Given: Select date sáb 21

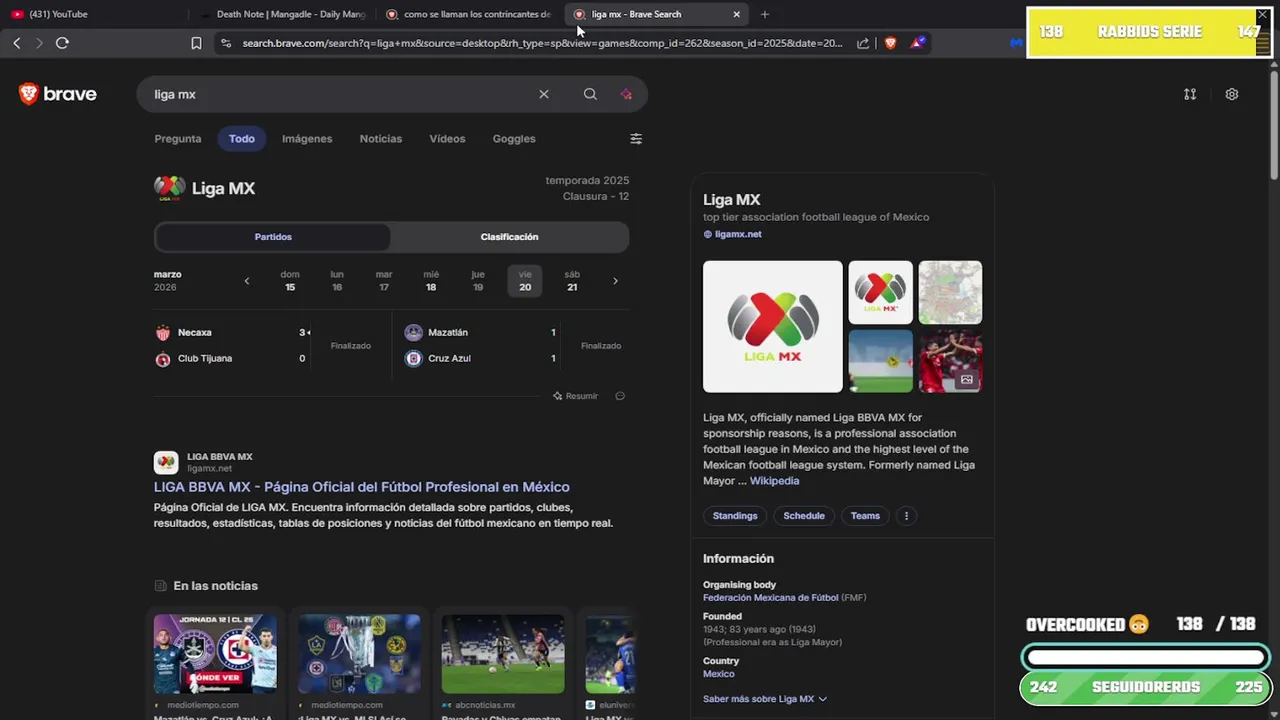Looking at the screenshot, I should [572, 281].
